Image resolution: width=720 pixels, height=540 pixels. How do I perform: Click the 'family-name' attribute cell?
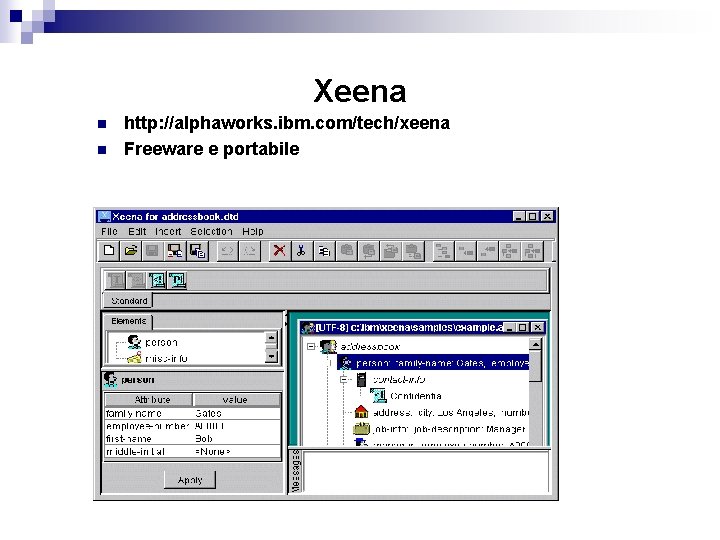point(148,413)
